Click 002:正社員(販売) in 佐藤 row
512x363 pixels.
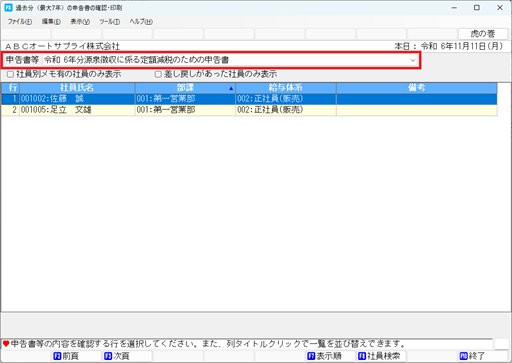point(286,99)
